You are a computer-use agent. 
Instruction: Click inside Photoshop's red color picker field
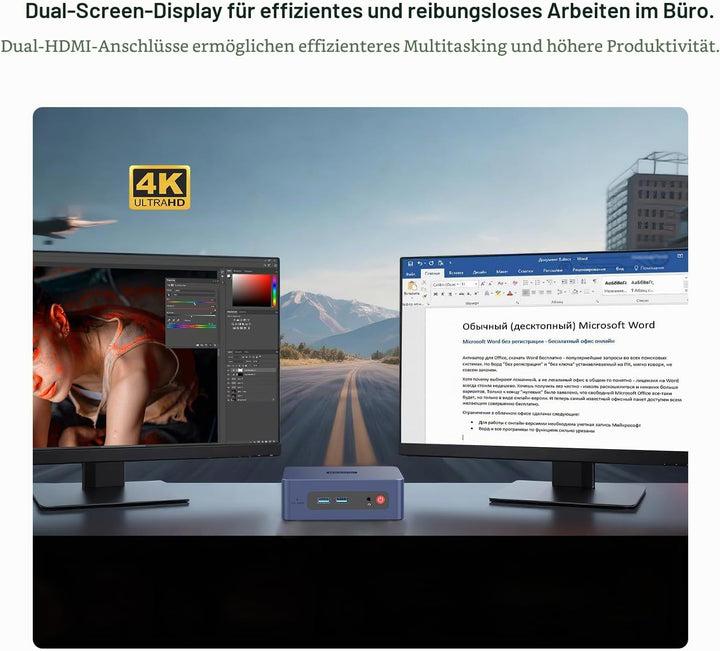click(x=252, y=290)
